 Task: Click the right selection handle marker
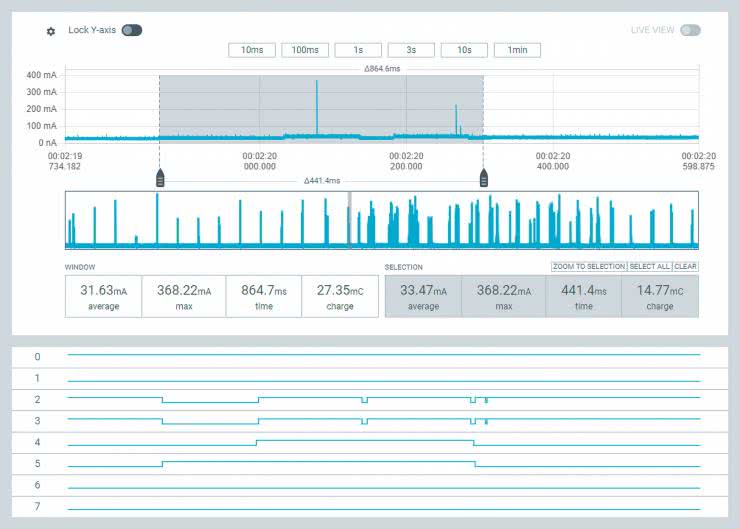pyautogui.click(x=484, y=179)
